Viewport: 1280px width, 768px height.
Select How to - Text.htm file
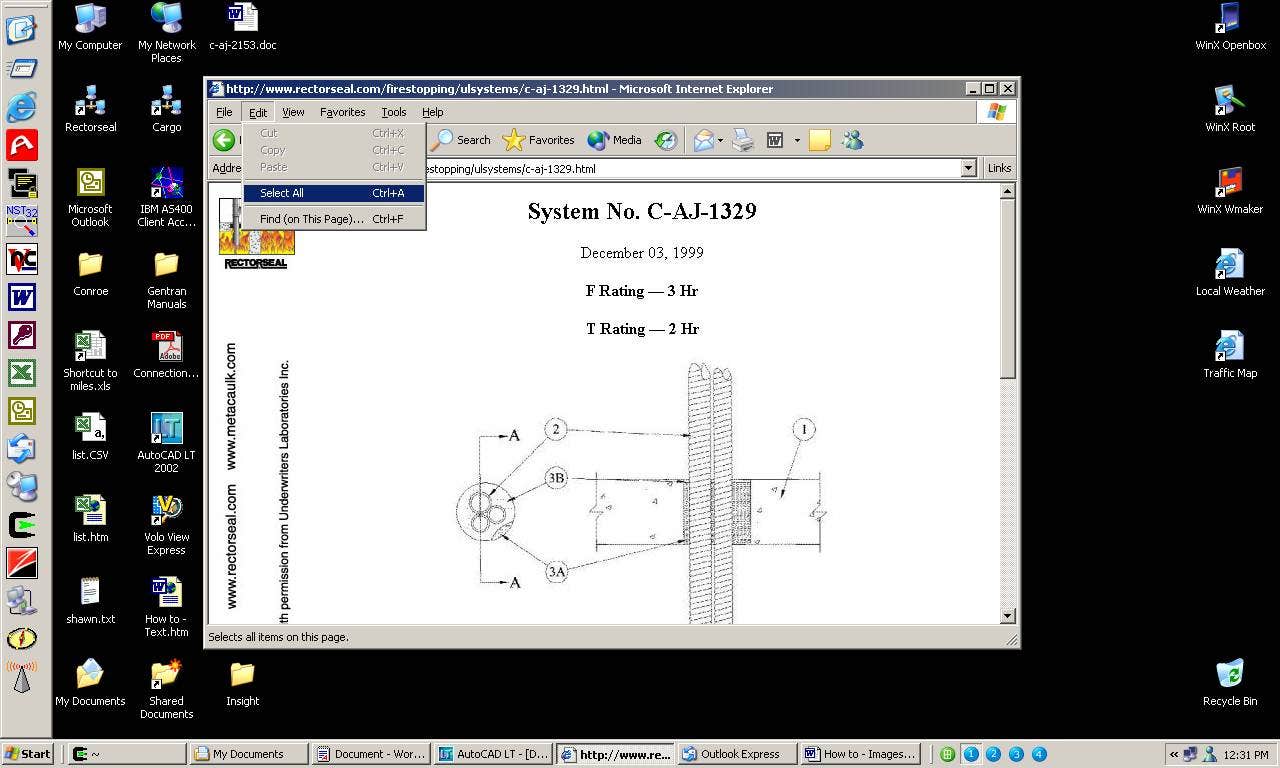pos(166,607)
